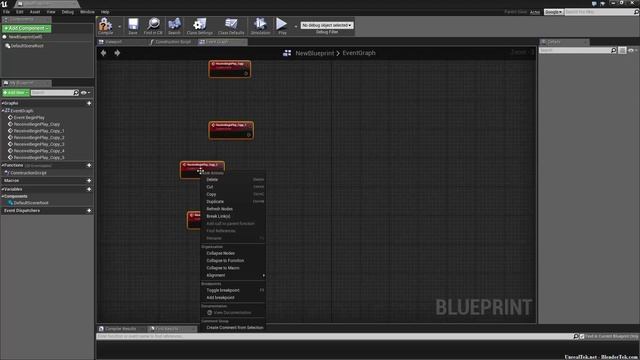The height and width of the screenshot is (360, 640).
Task: Click the blueprint grid icon beside NewBlueprint breadcrumb
Action: click(x=287, y=53)
